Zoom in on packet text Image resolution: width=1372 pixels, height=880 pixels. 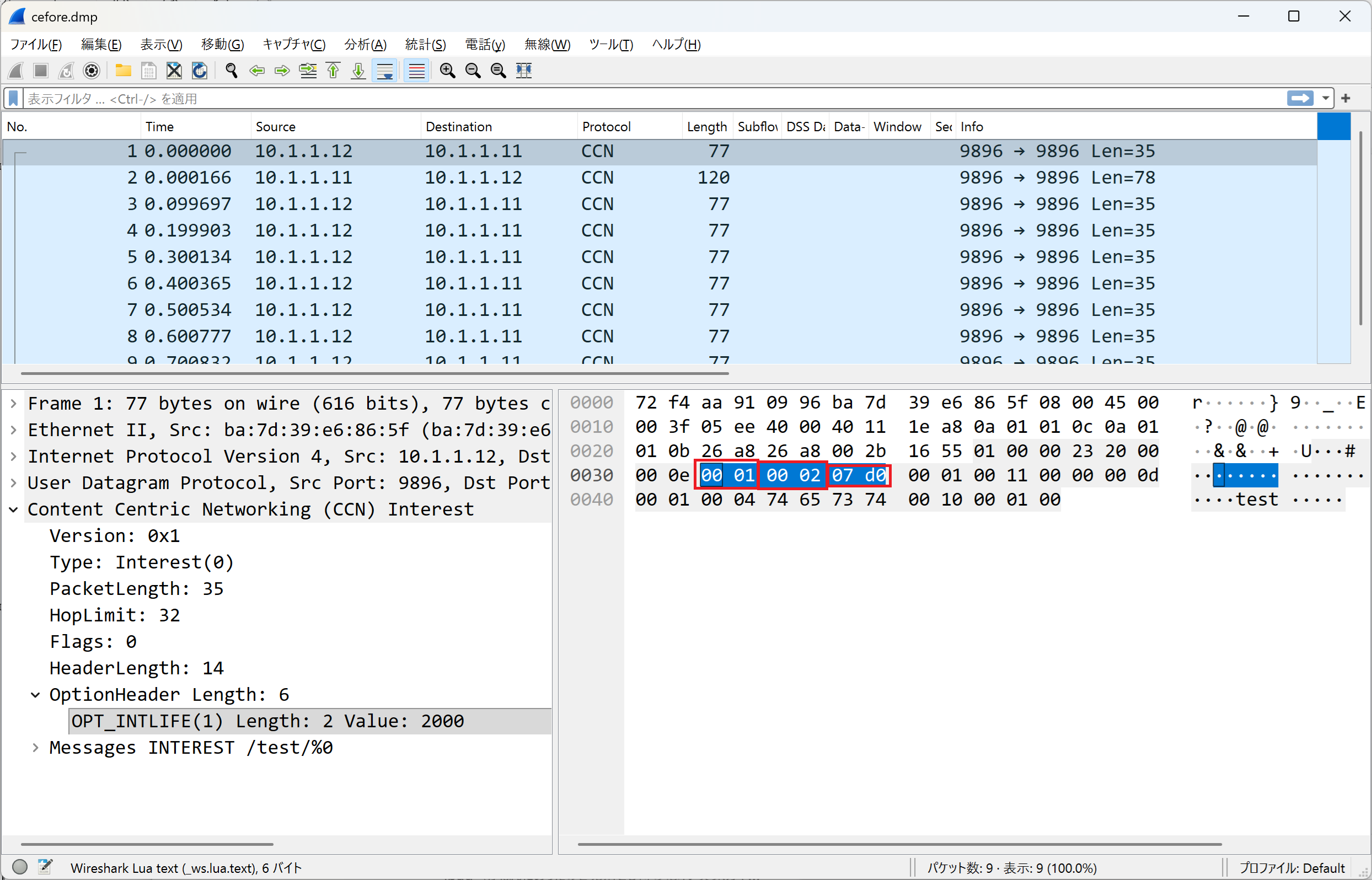pyautogui.click(x=447, y=70)
